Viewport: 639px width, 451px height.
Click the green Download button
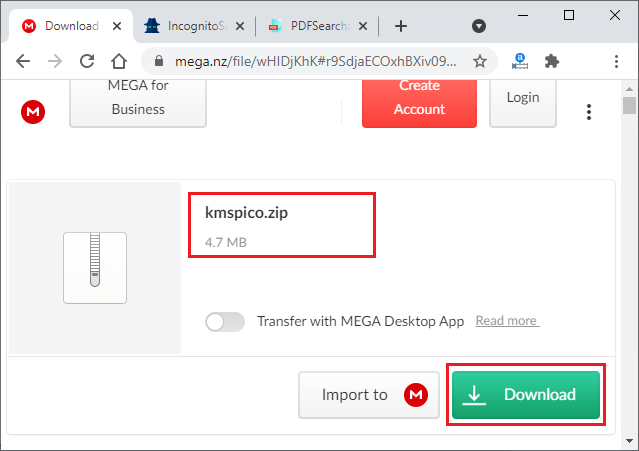pos(526,395)
